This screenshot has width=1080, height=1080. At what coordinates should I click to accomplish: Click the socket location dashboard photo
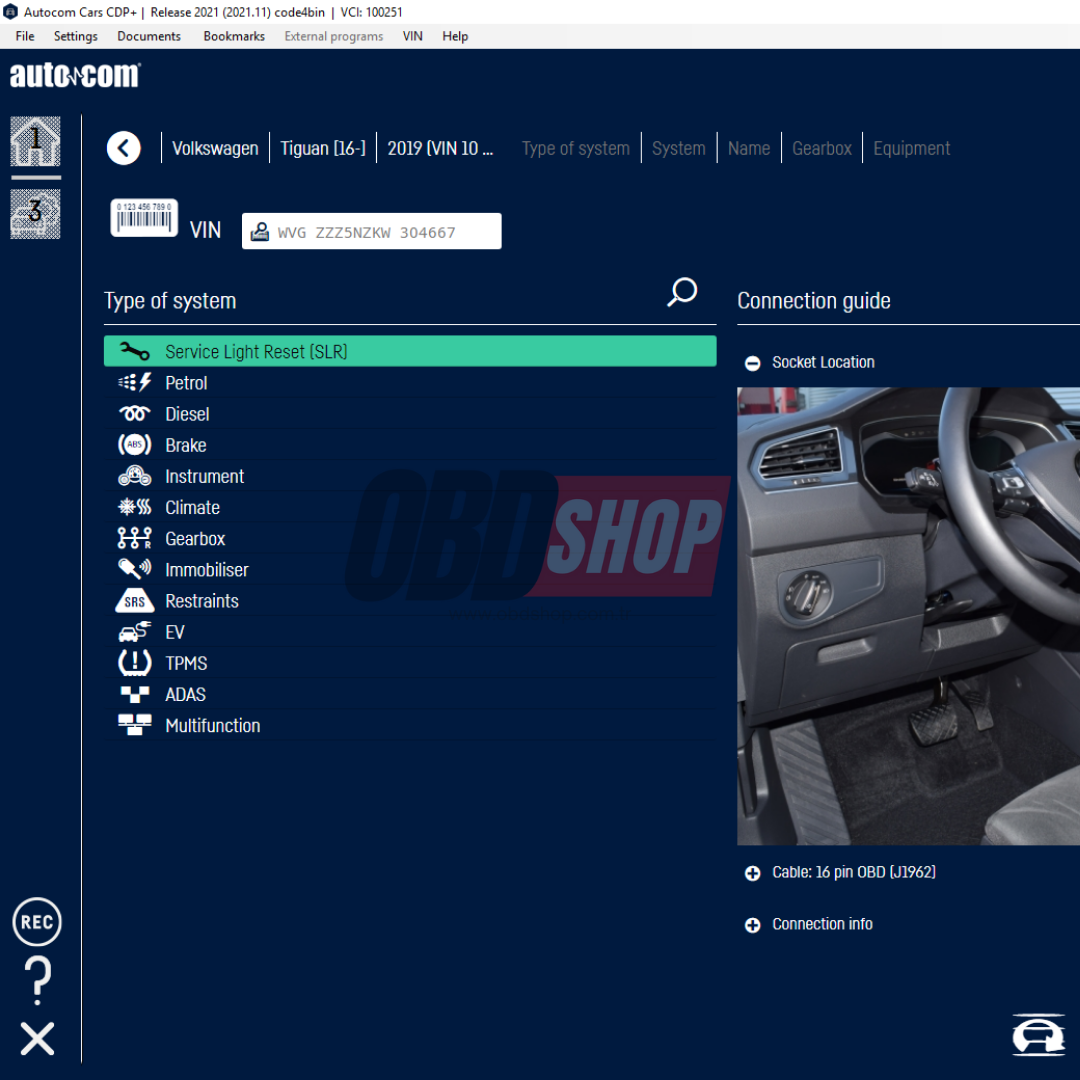[908, 616]
